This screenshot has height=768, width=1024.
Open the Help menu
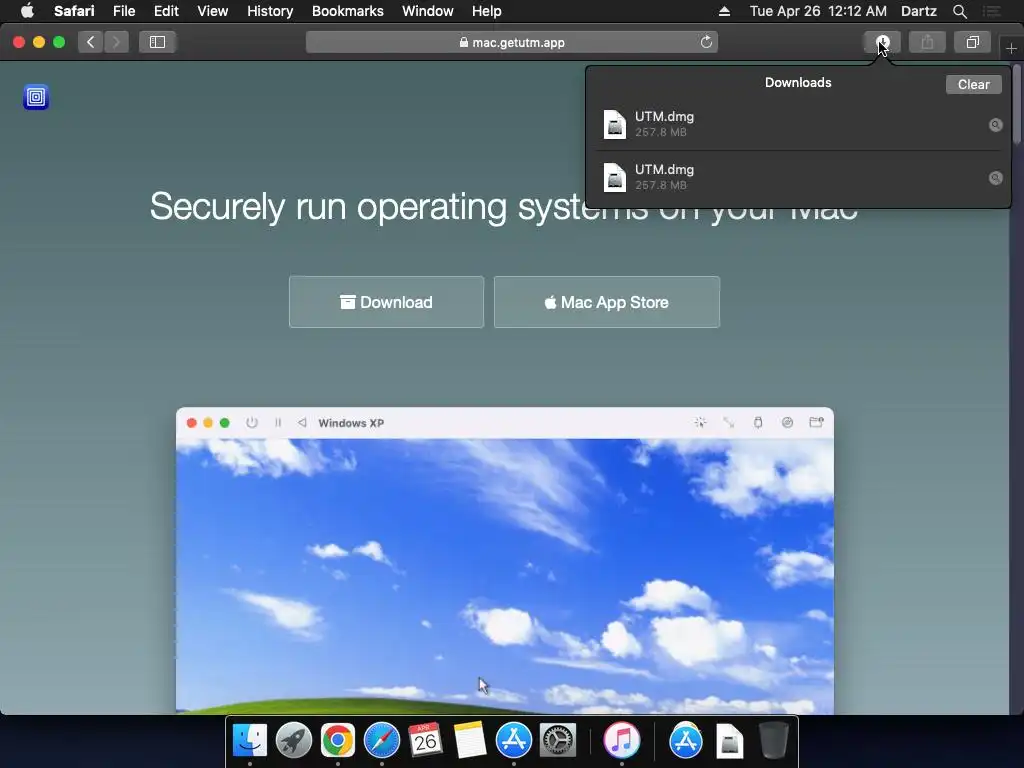(487, 11)
